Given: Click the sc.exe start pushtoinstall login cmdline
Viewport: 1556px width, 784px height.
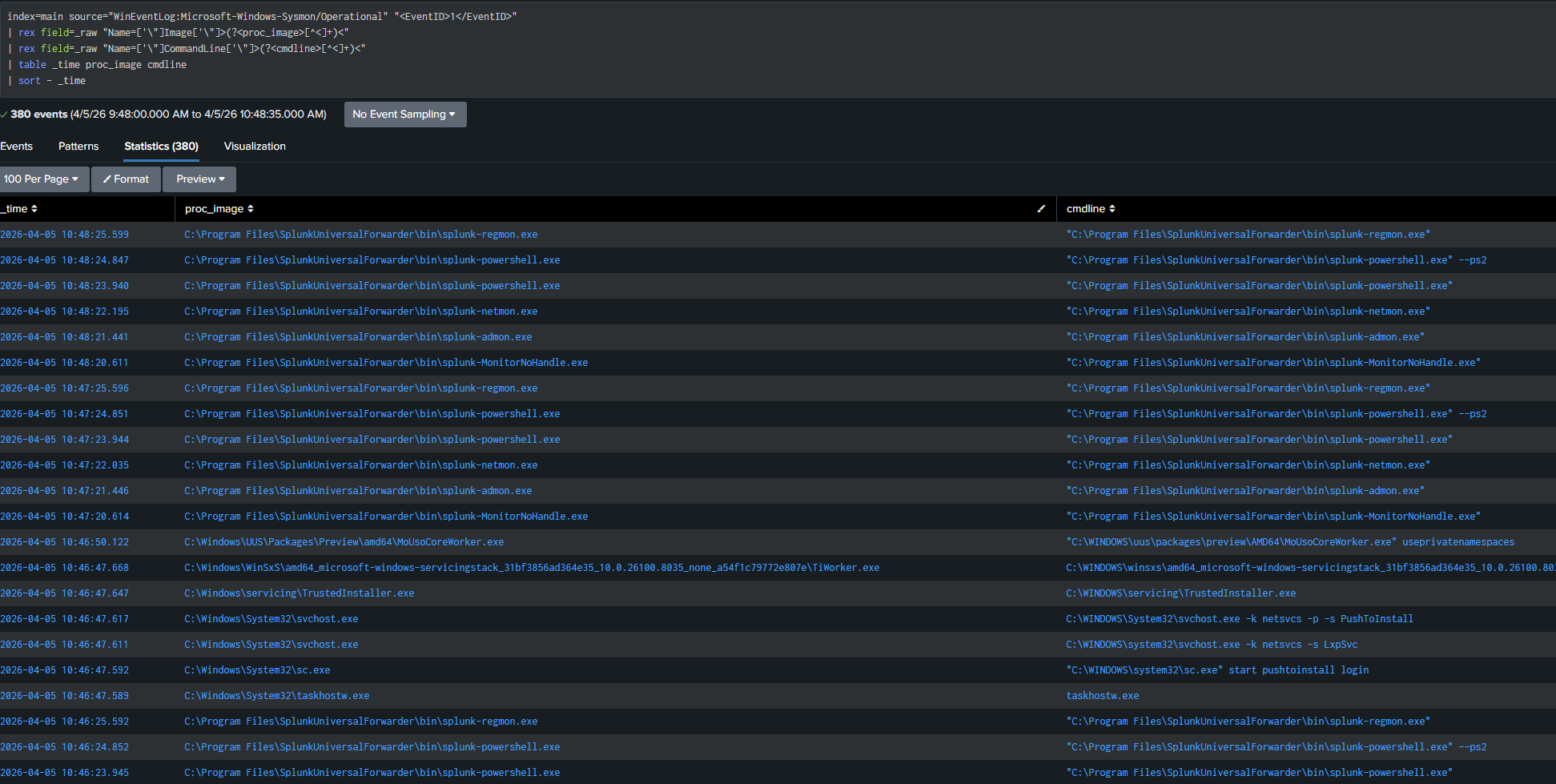Looking at the screenshot, I should [x=1217, y=670].
